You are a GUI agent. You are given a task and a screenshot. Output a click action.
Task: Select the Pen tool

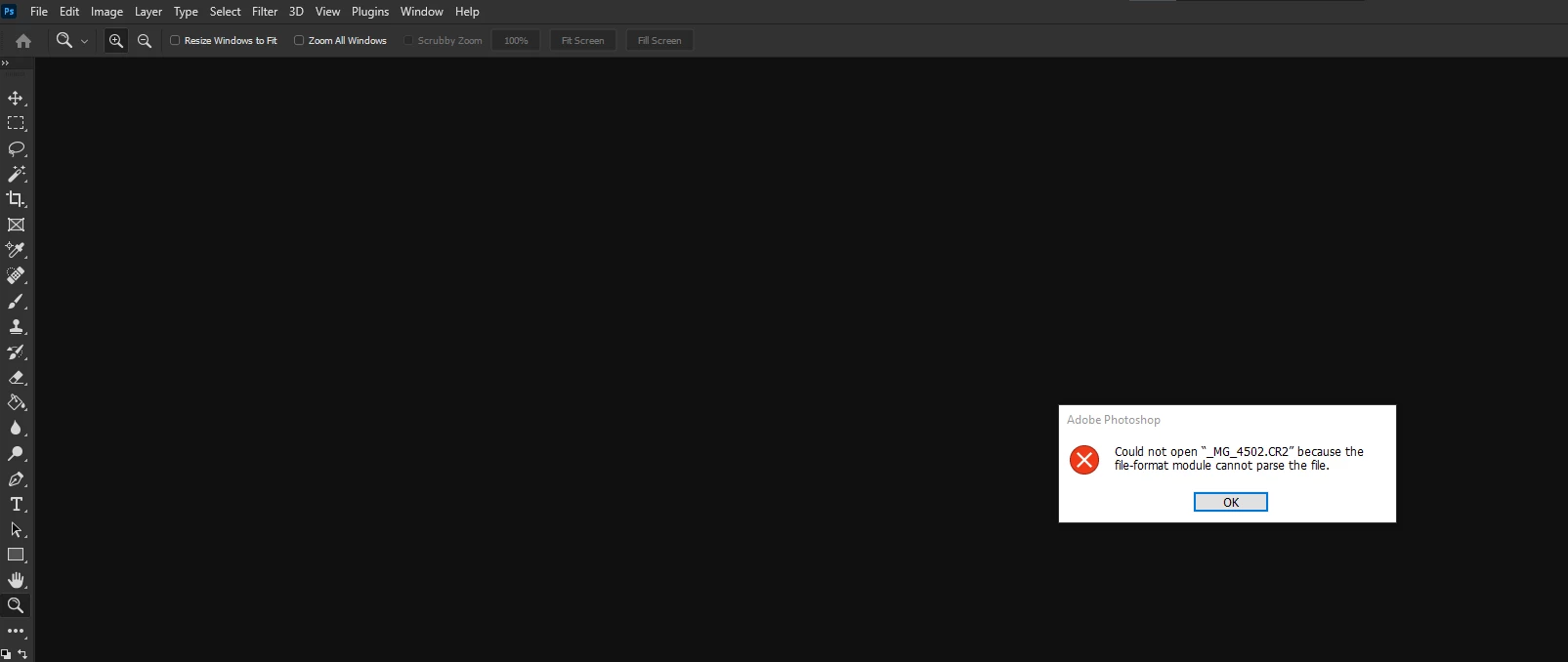click(x=16, y=478)
